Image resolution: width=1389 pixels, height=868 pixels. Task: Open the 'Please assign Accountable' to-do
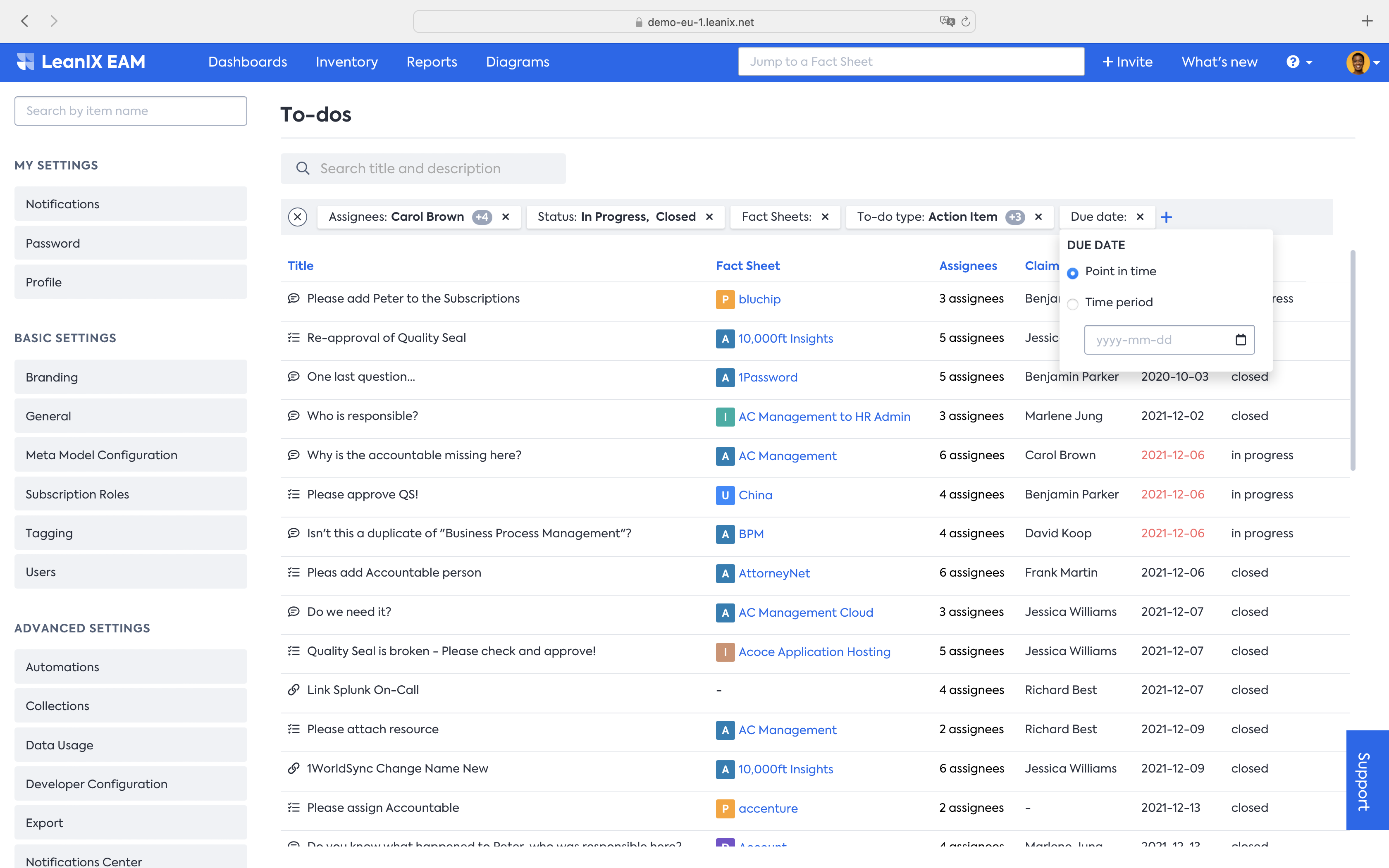point(383,808)
